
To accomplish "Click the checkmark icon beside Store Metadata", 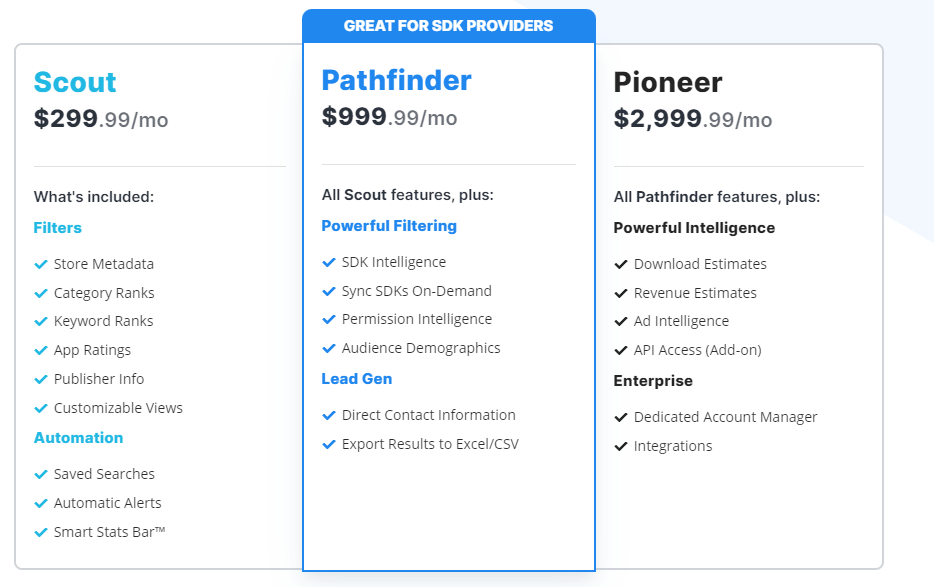I will click(41, 265).
